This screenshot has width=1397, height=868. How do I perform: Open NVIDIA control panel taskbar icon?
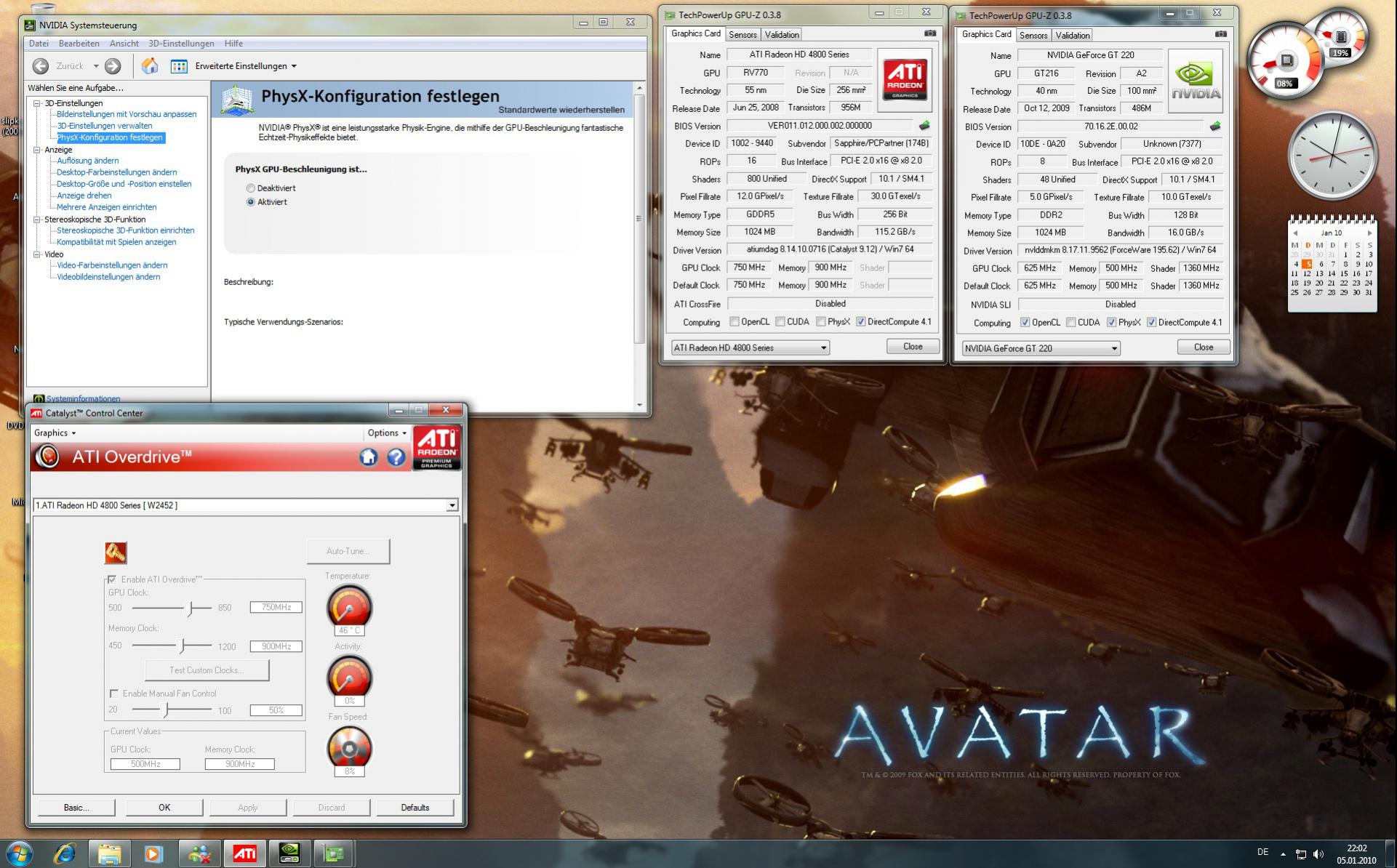tap(289, 853)
